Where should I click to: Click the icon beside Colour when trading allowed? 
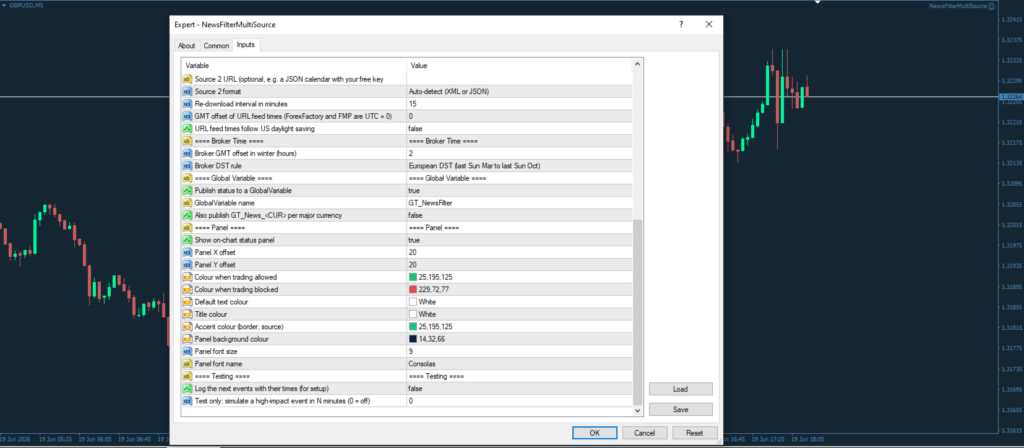click(x=187, y=278)
